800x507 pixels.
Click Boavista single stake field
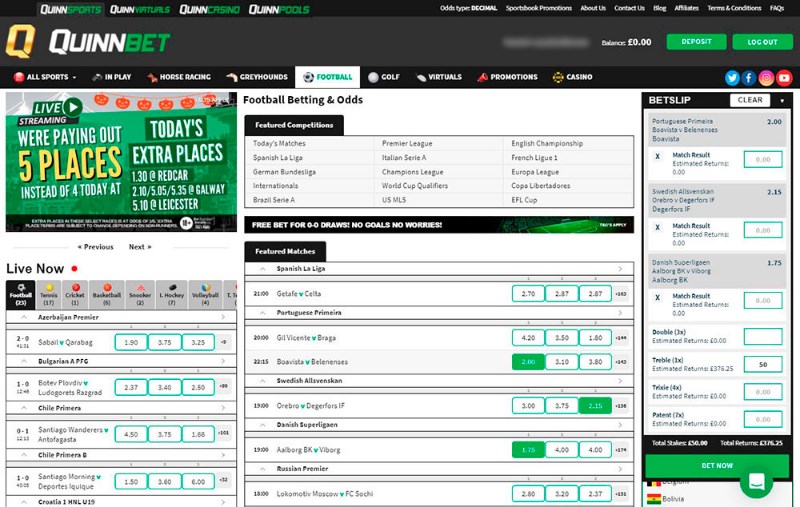(x=763, y=160)
